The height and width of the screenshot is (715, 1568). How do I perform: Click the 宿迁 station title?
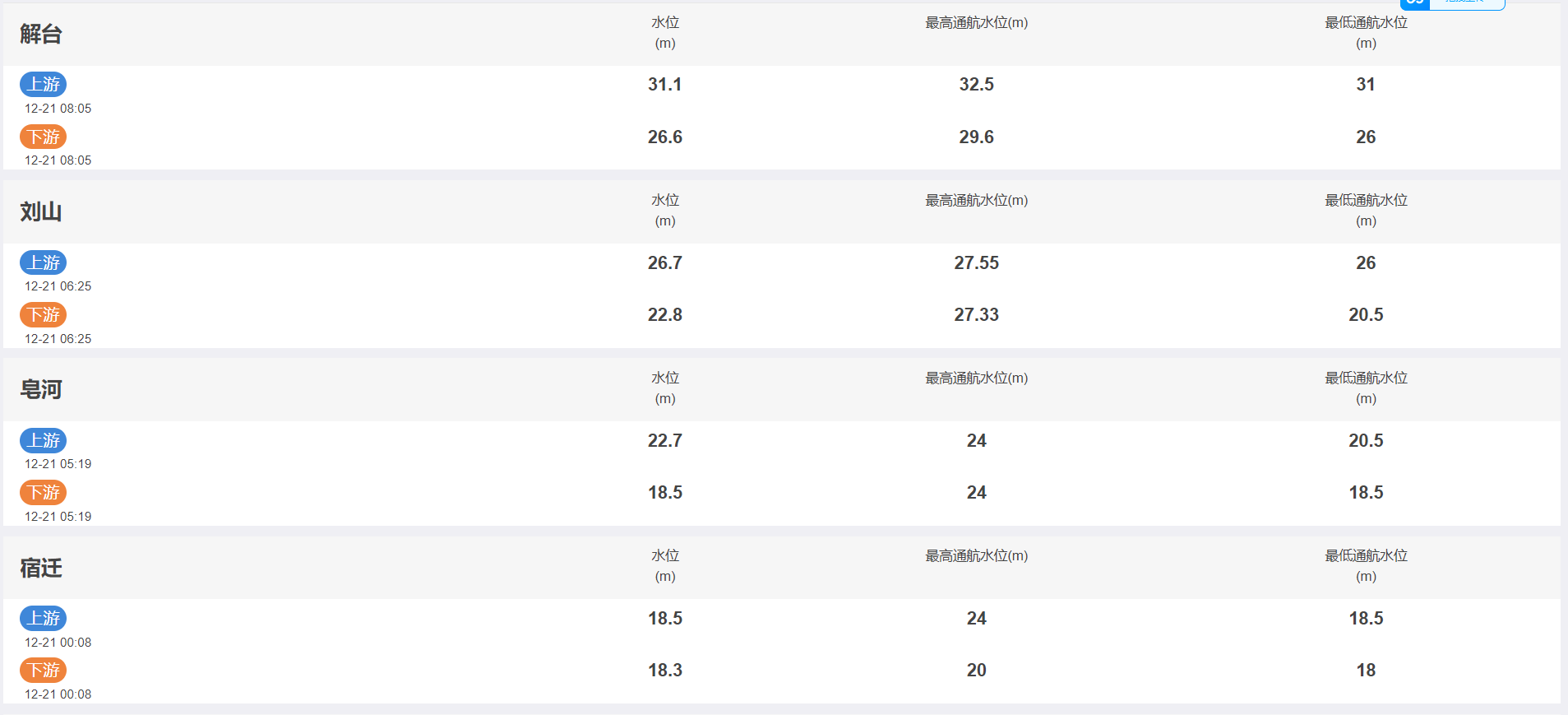(x=41, y=568)
